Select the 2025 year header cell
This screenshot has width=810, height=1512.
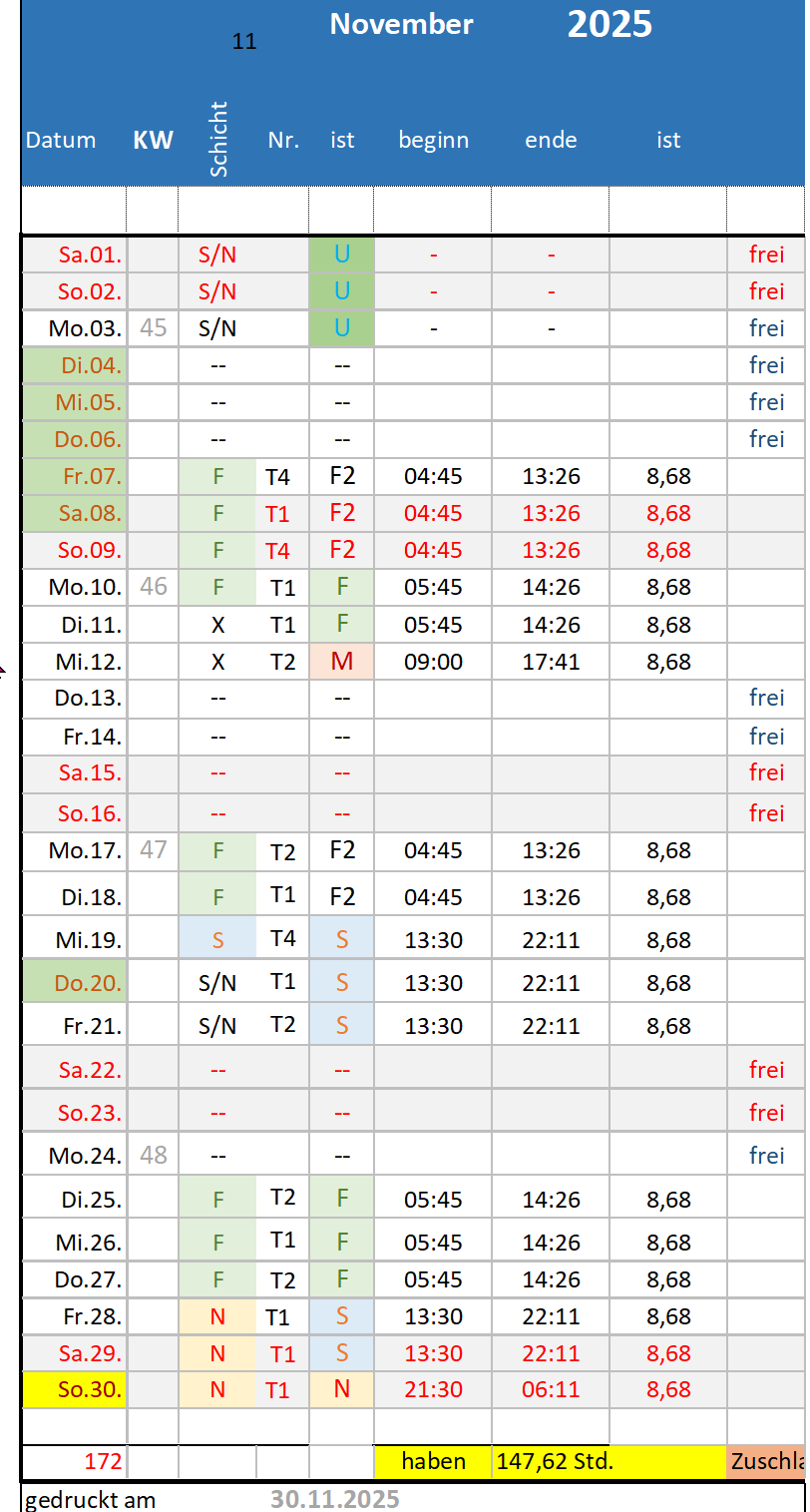pos(609,25)
